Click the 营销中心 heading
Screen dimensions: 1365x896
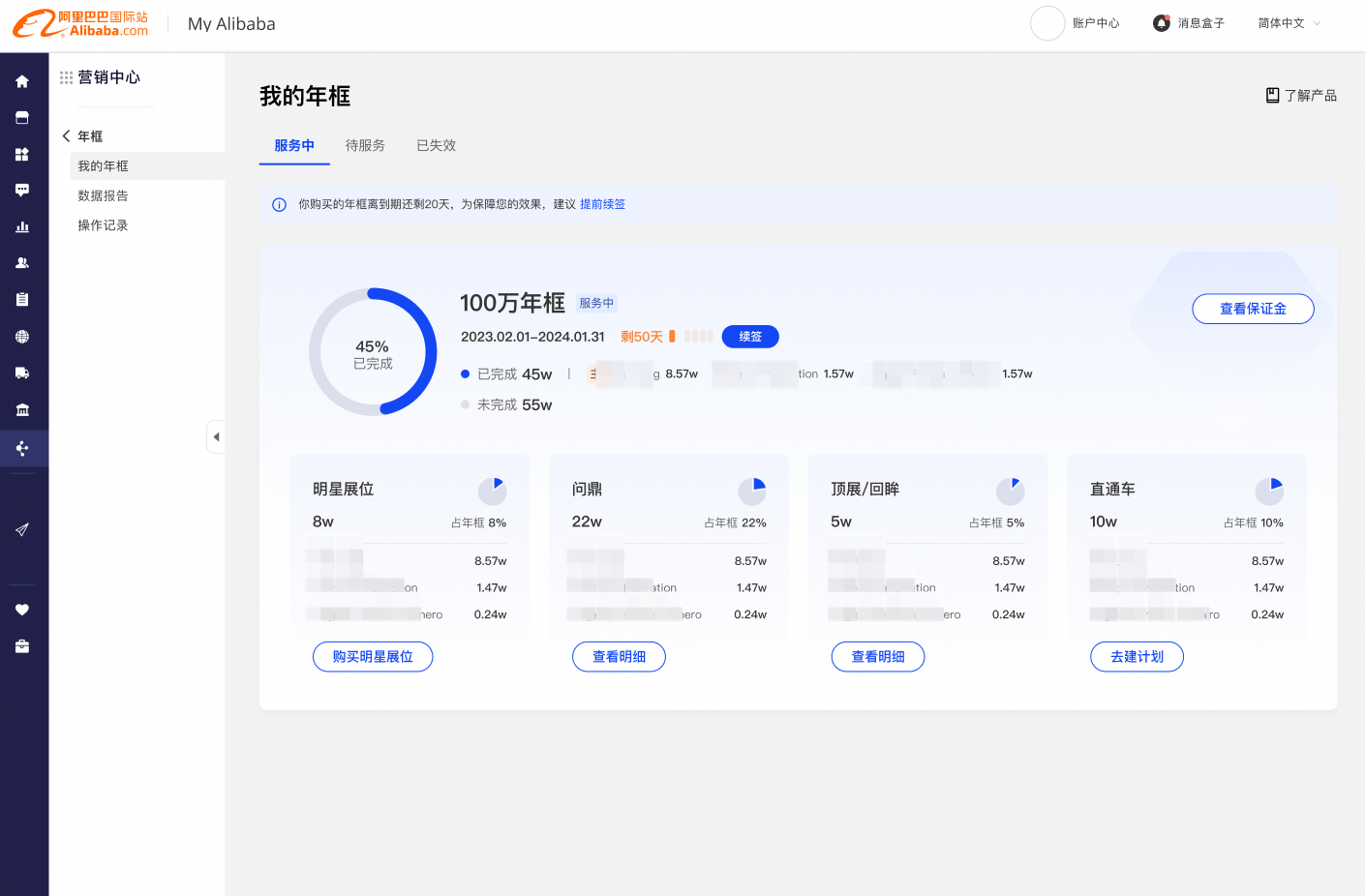(109, 77)
